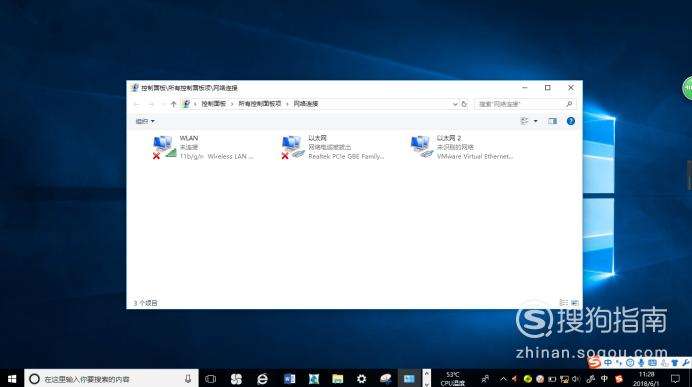Image resolution: width=692 pixels, height=387 pixels.
Task: Expand chevron before 控制面板 breadcrumb
Action: (x=196, y=104)
